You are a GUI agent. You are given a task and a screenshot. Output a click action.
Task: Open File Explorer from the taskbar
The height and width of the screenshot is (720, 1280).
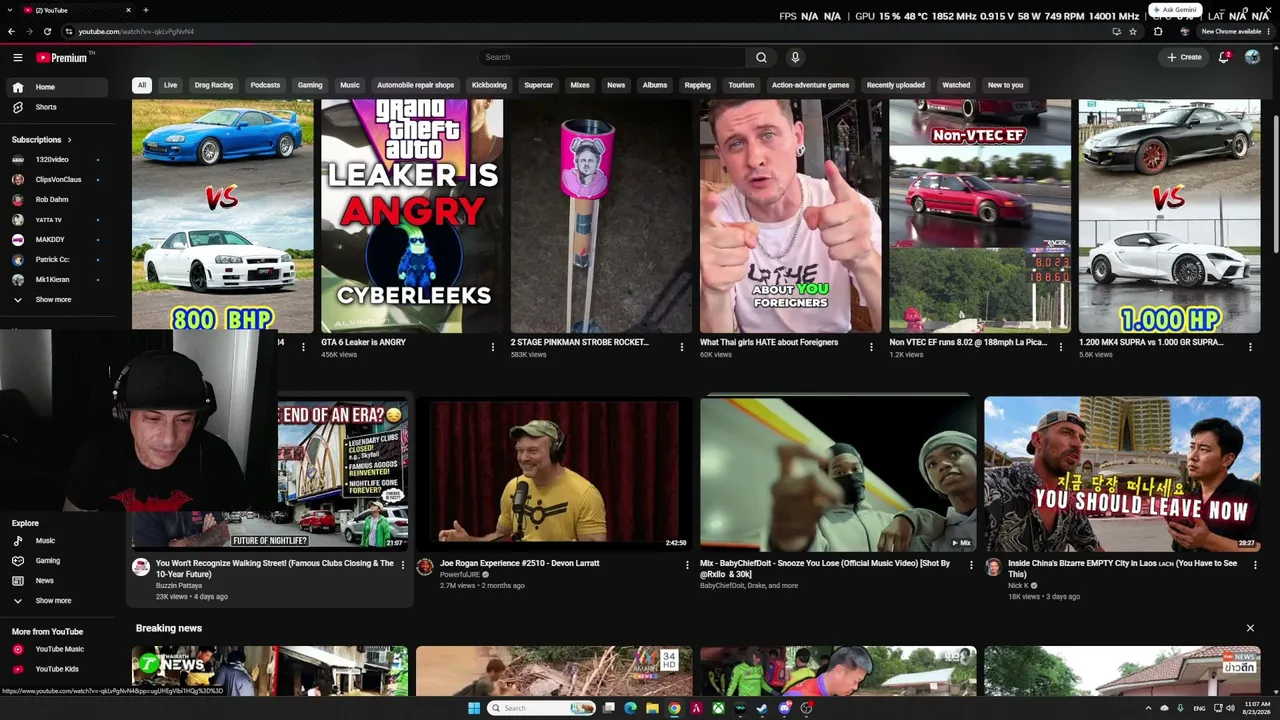[x=652, y=708]
